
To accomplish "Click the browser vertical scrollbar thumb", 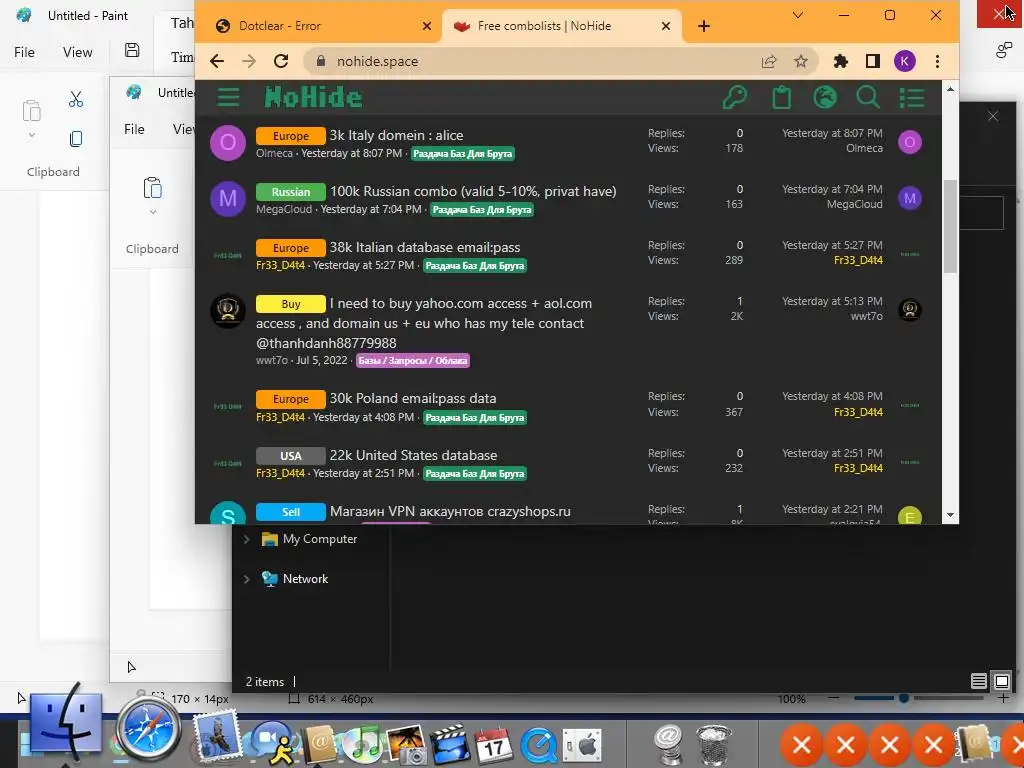I will [950, 225].
